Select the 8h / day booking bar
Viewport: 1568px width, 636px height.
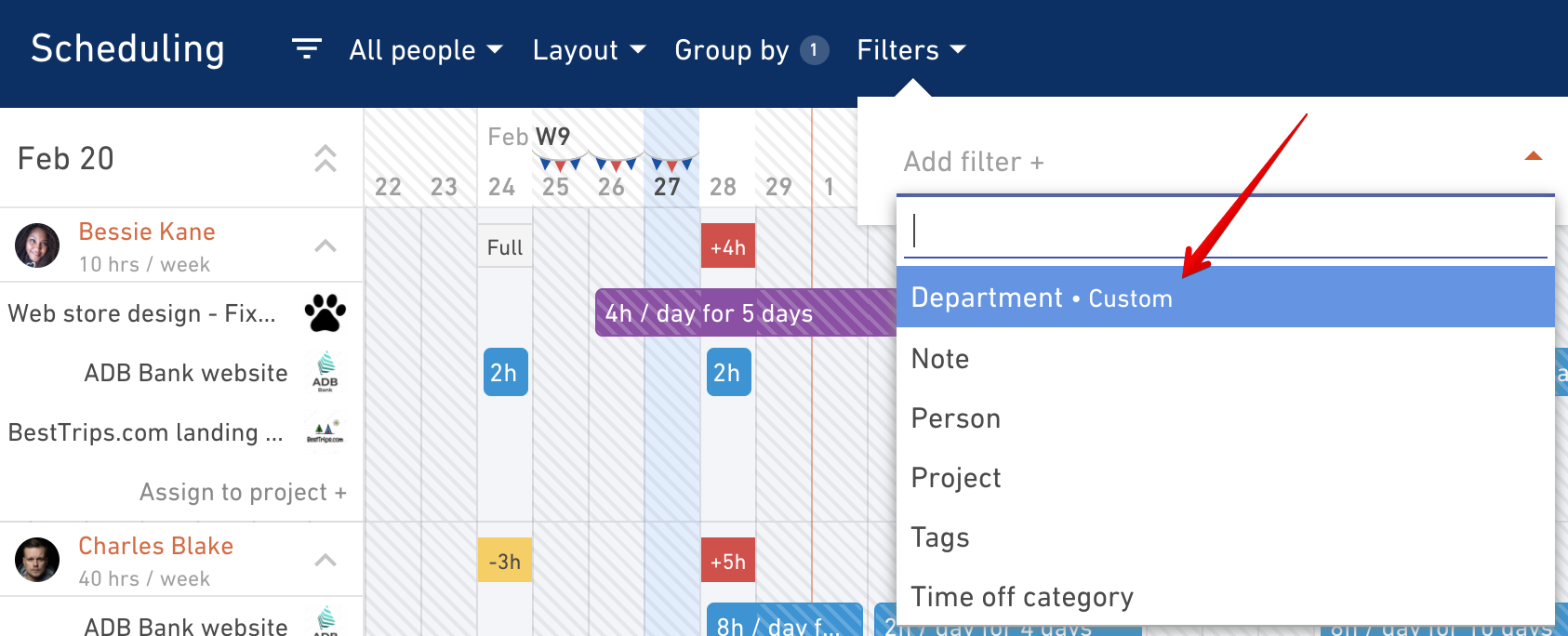[785, 620]
